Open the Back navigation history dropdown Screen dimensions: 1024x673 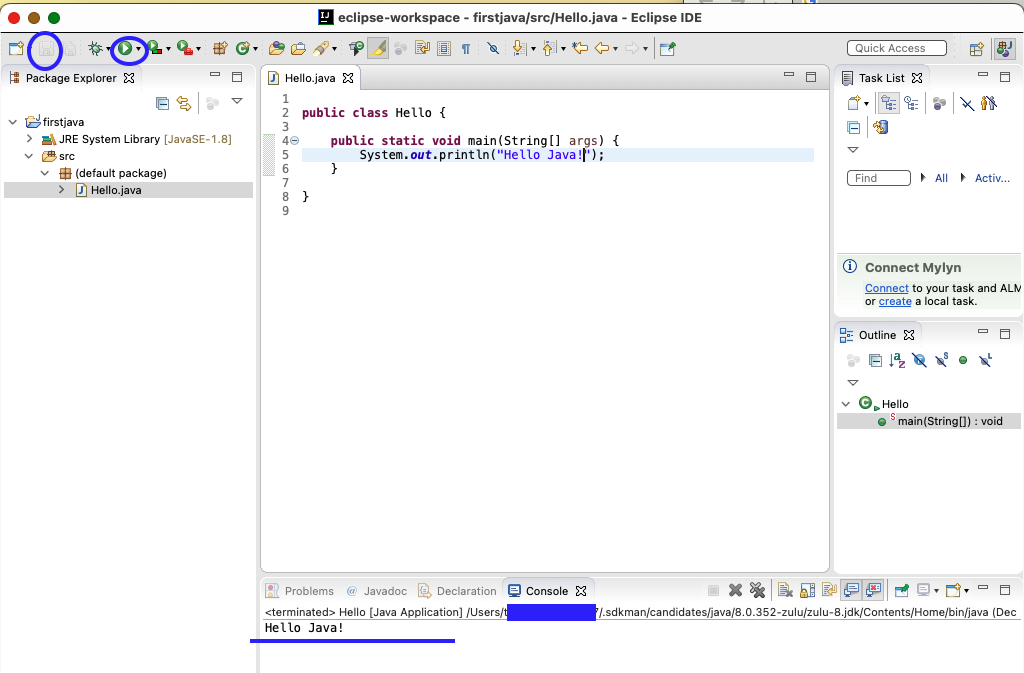(x=615, y=50)
